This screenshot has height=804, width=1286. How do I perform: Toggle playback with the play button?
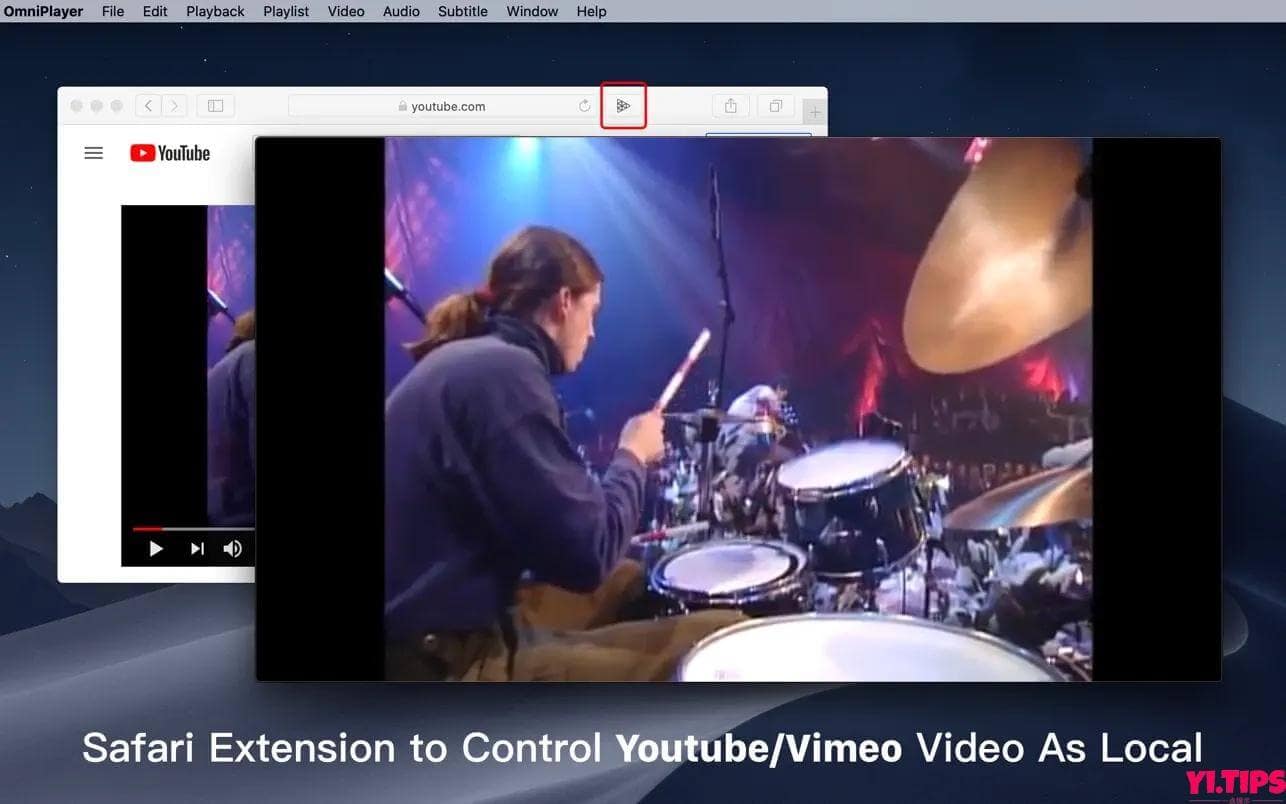pyautogui.click(x=156, y=548)
